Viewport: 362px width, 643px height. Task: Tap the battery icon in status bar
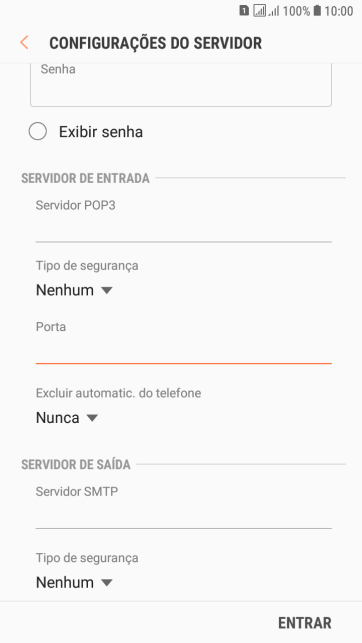[x=317, y=11]
